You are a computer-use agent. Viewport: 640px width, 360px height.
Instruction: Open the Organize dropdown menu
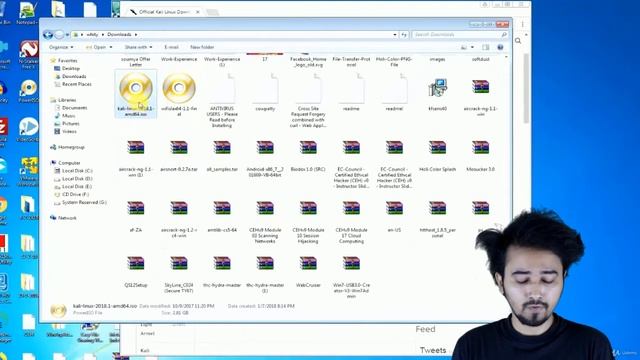(x=61, y=47)
